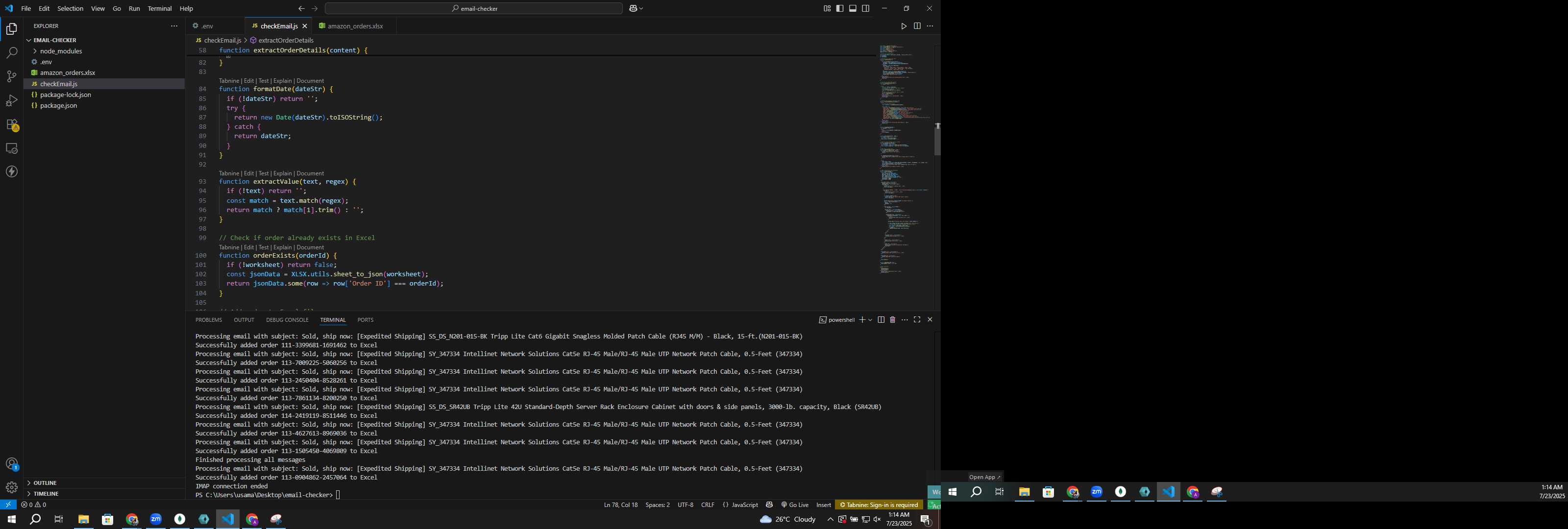Expand the OUTLINE section
The width and height of the screenshot is (1568, 529).
104,483
